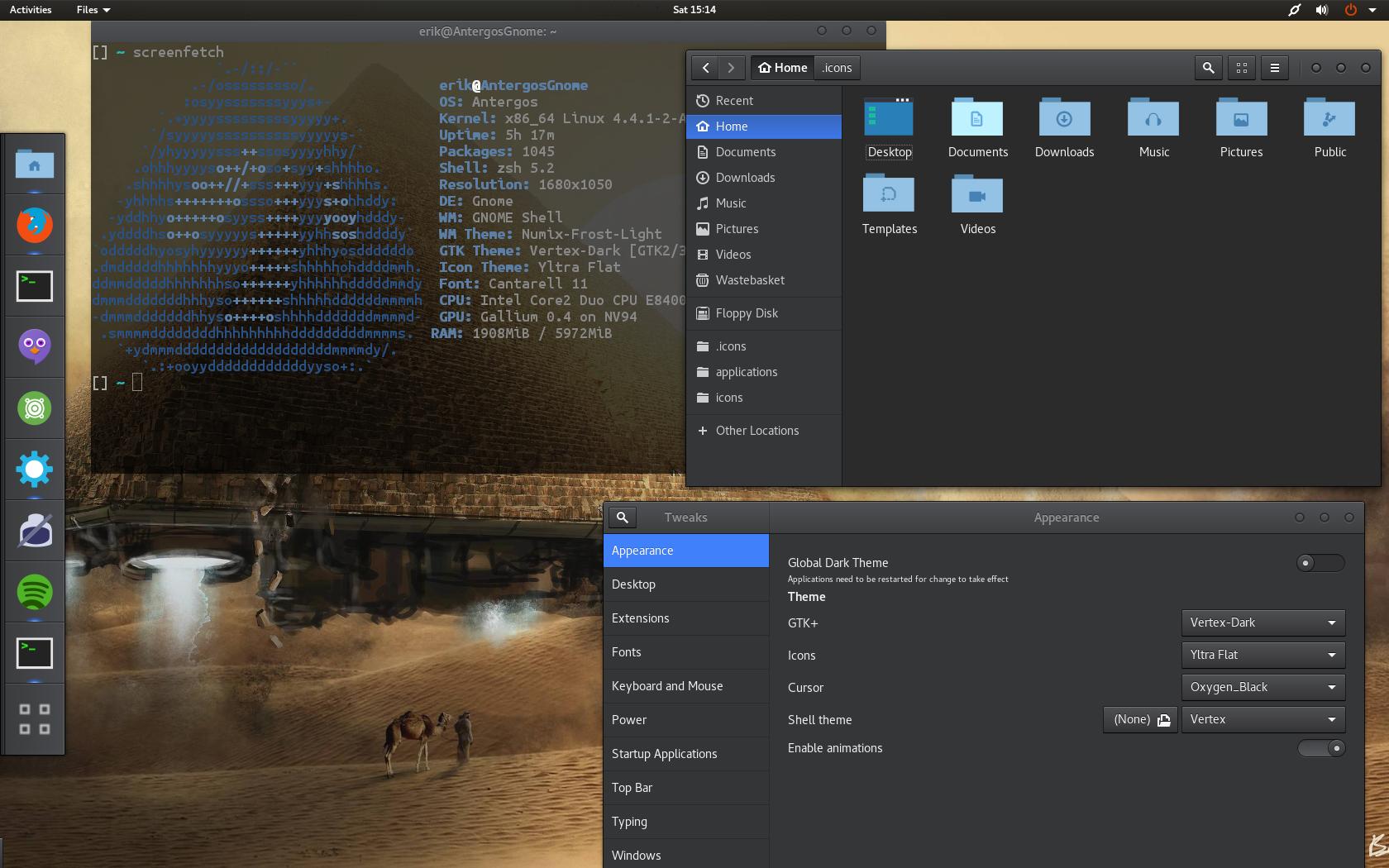Select Top Bar in Tweaks sidebar

click(686, 788)
